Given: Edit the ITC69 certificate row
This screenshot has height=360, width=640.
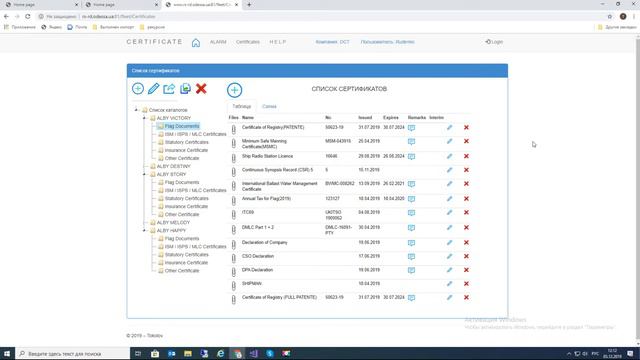Looking at the screenshot, I should (449, 212).
